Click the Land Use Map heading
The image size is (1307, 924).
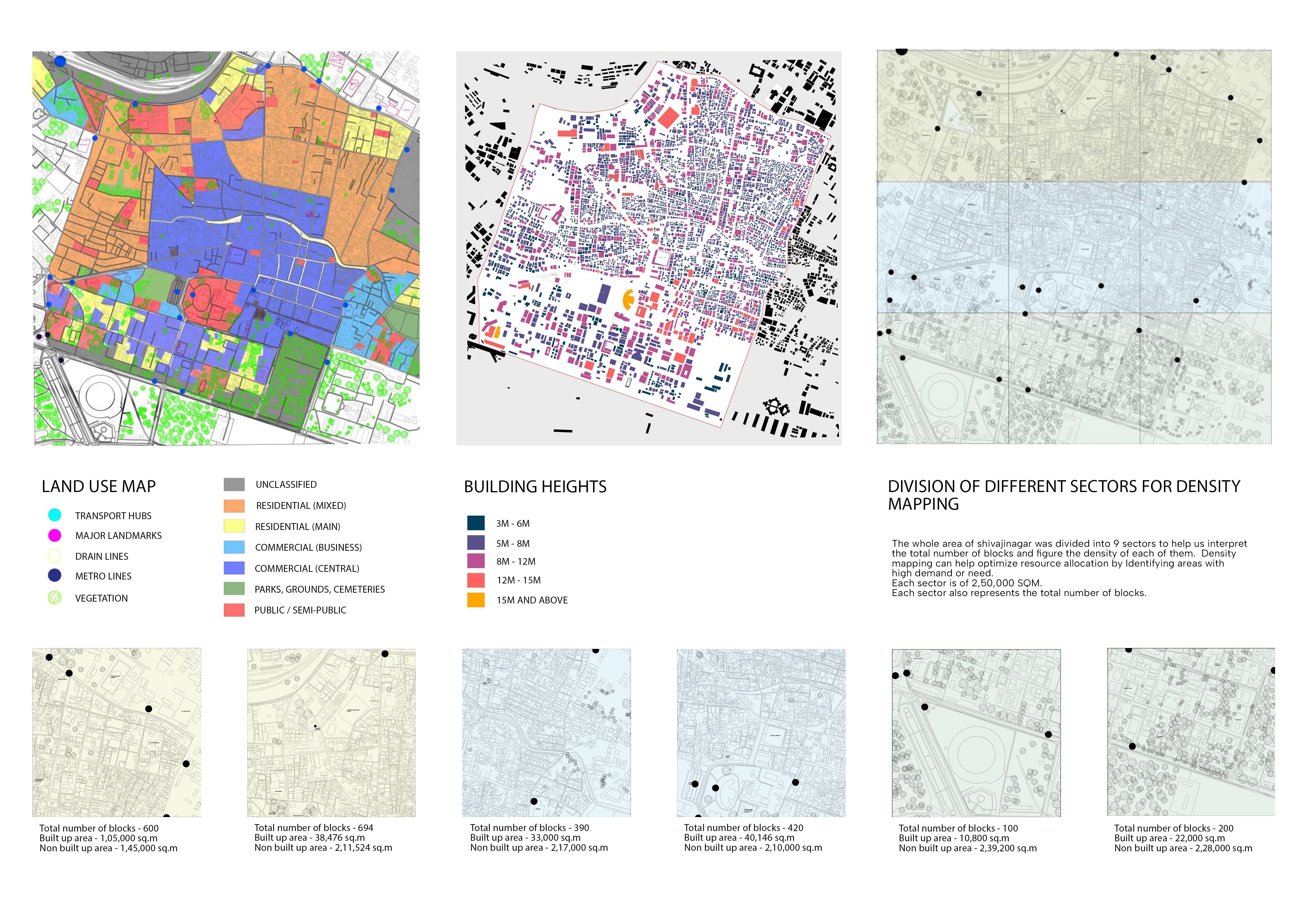[x=99, y=486]
